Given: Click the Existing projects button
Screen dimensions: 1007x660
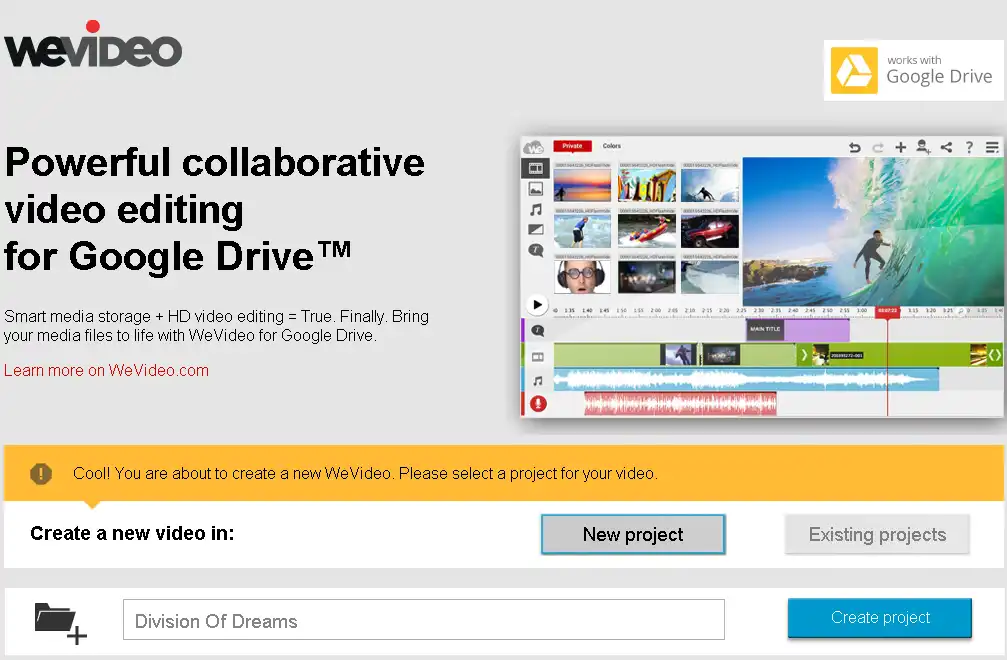Looking at the screenshot, I should coord(877,534).
